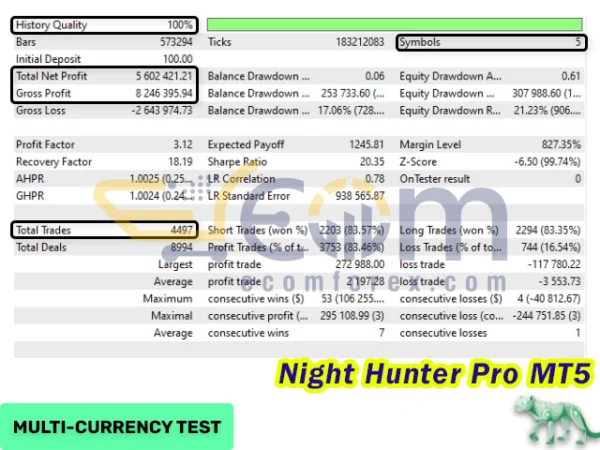This screenshot has height=450, width=600.
Task: Click Equity Drawdown value 307 988.60
Action: click(546, 93)
